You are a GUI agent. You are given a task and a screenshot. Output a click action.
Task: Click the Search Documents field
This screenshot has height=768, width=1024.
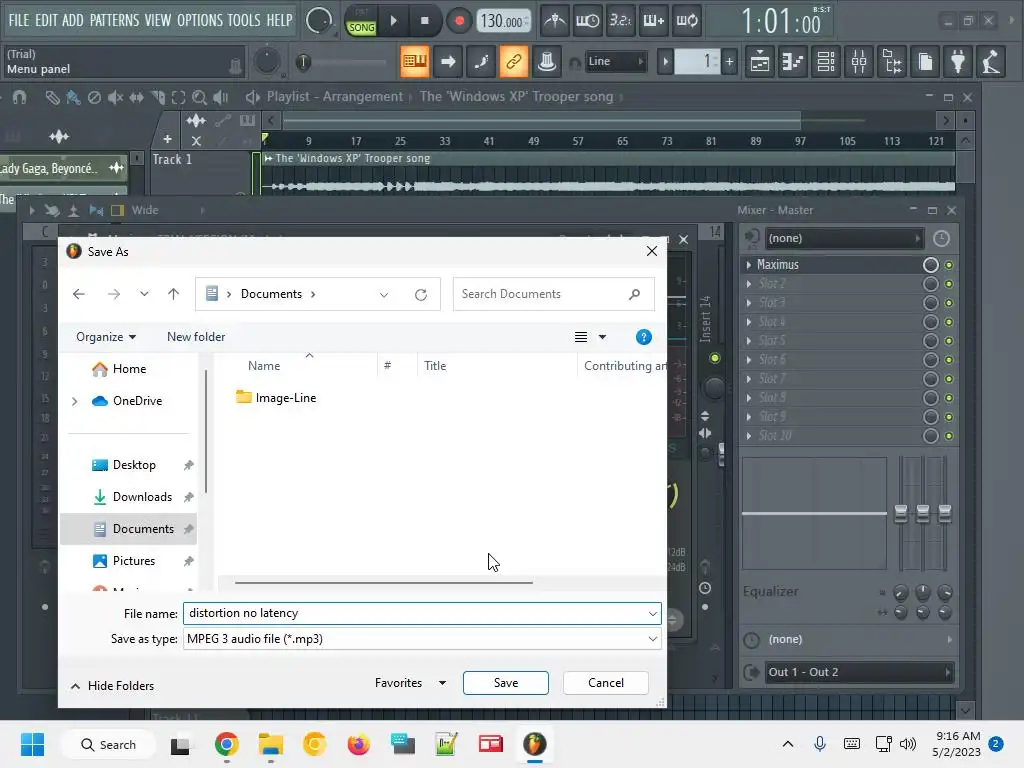pos(554,294)
